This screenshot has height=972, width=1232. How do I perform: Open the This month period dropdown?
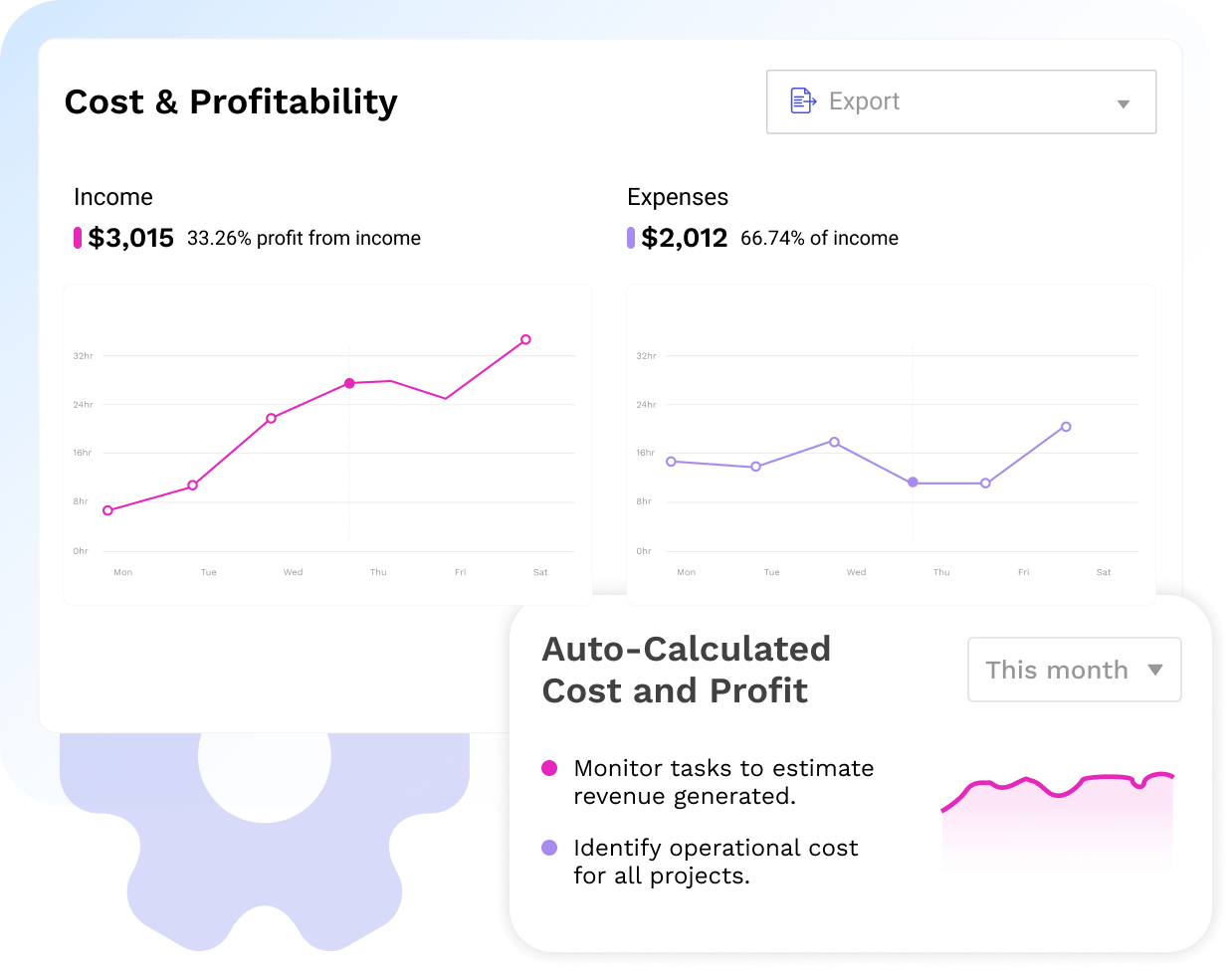(1057, 670)
